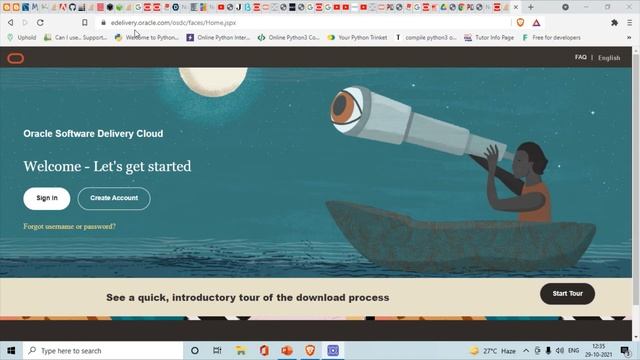Open Free for developers bookmark
The image size is (640, 360).
coord(551,38)
